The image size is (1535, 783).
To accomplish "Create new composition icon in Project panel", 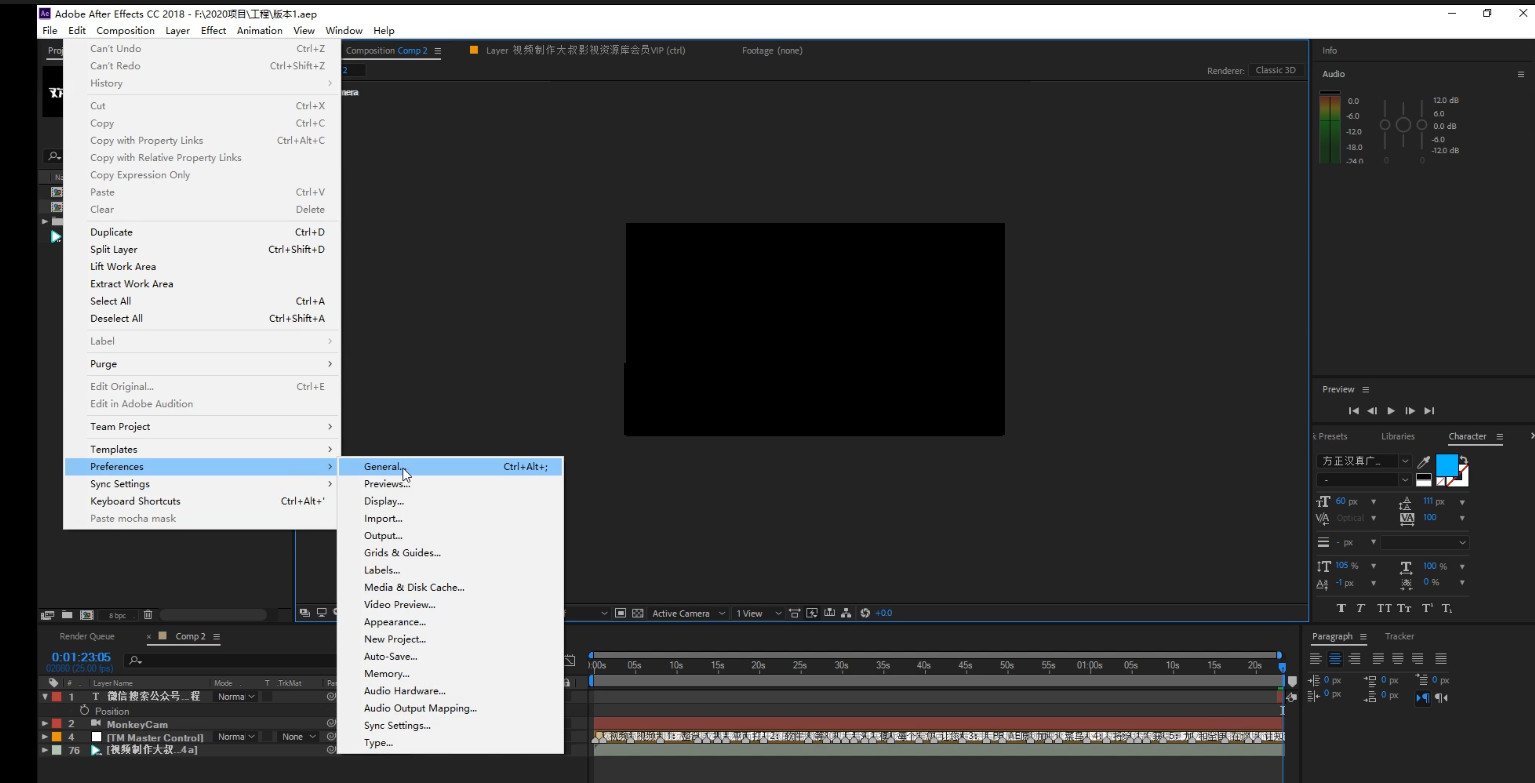I will (86, 615).
